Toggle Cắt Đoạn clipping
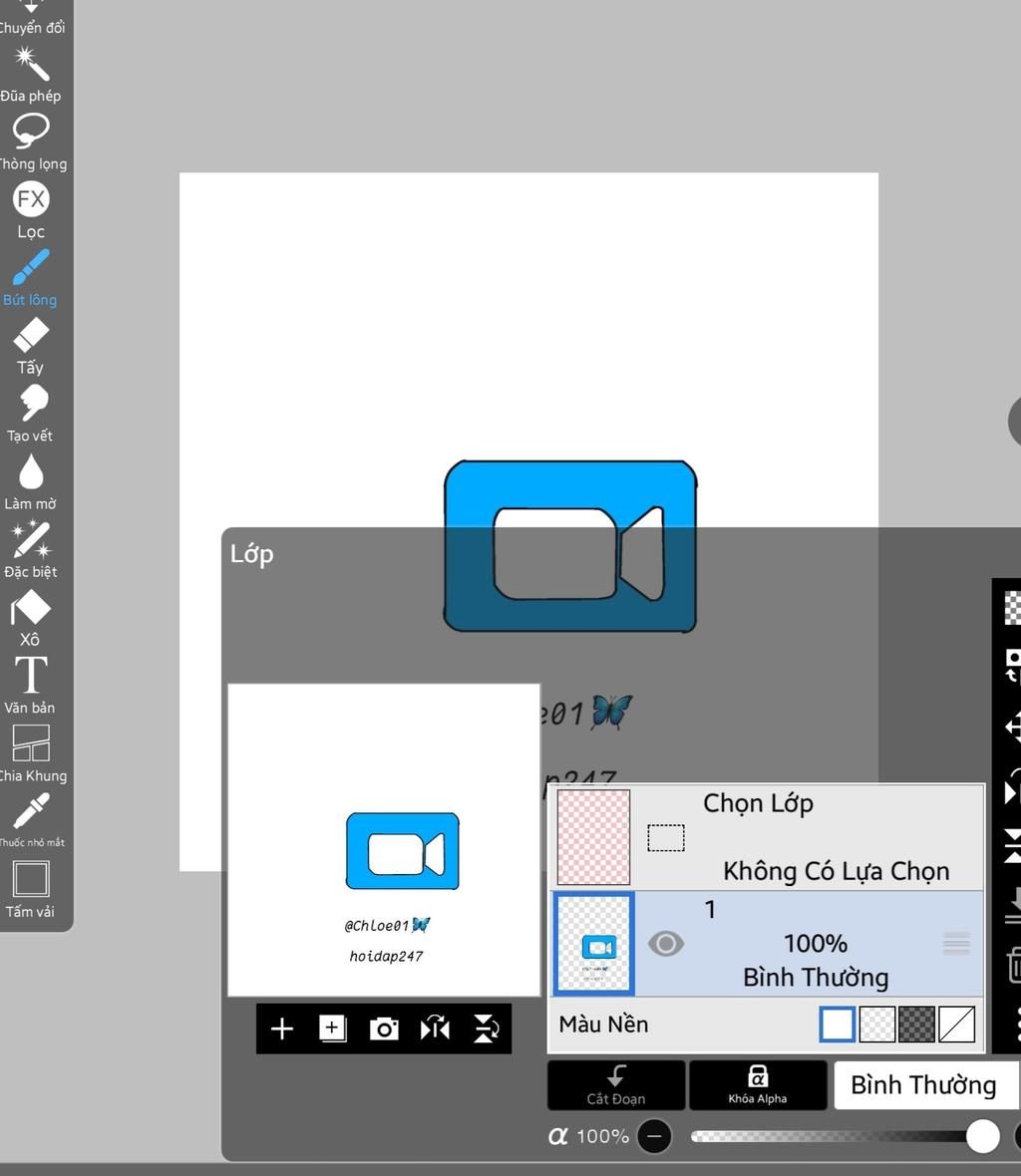 616,1085
